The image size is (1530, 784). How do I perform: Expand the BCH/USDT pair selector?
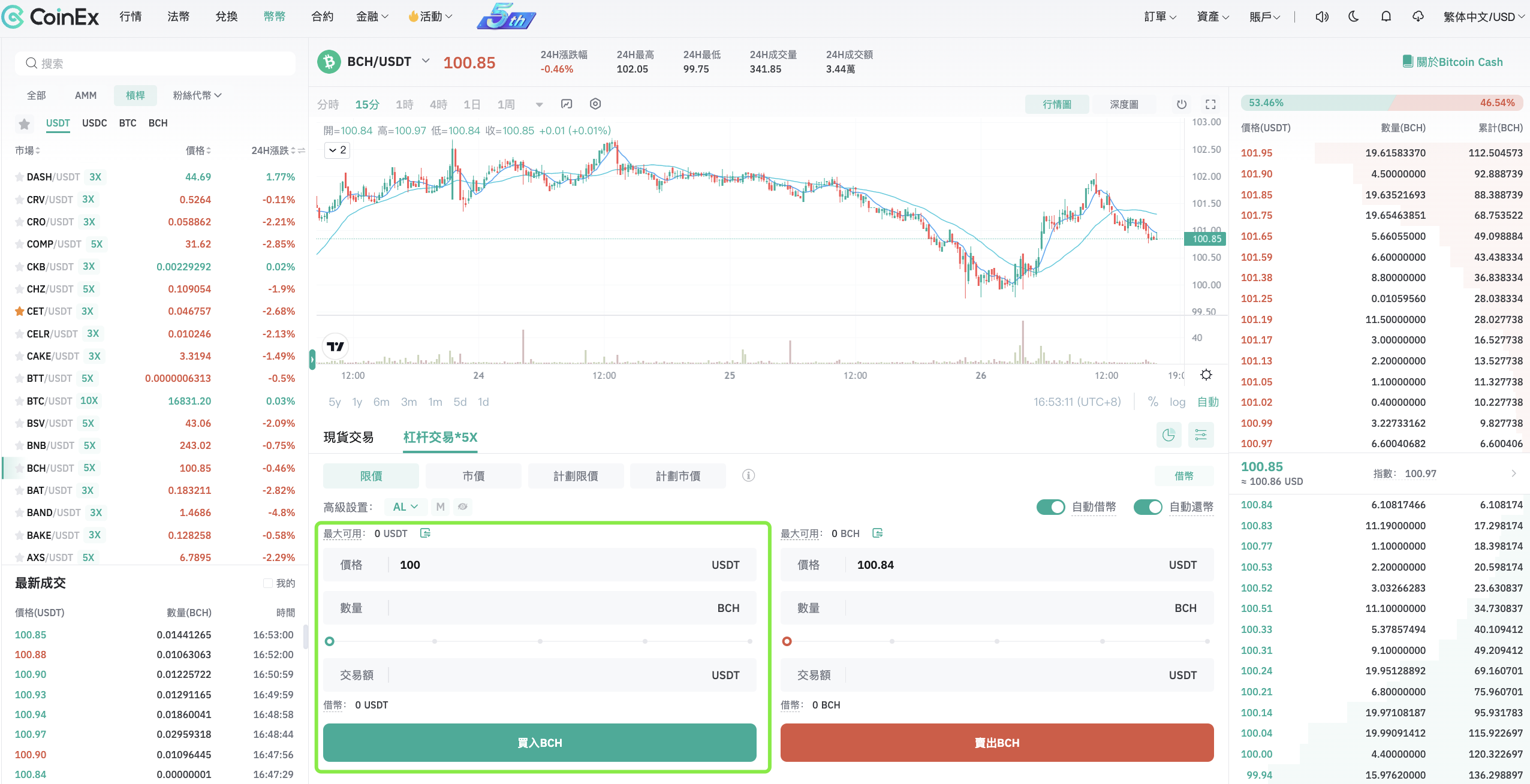[x=426, y=61]
